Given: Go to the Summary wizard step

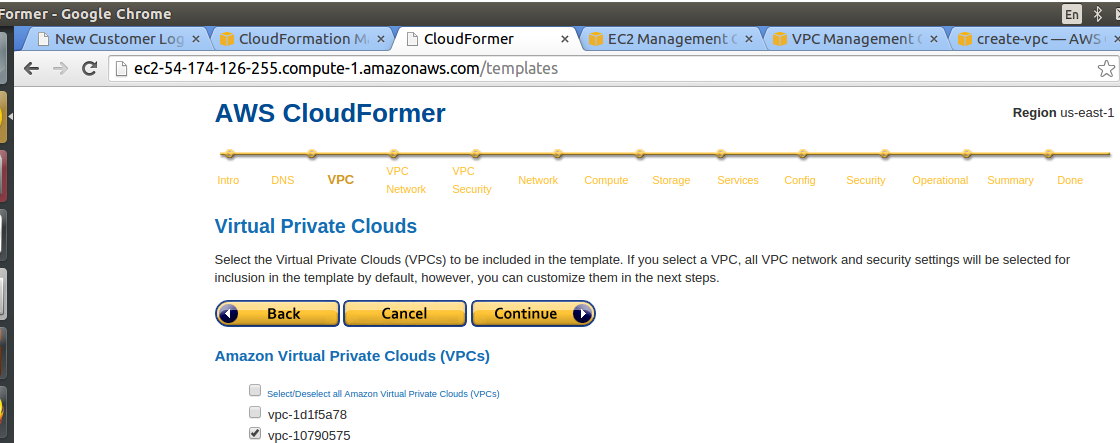Looking at the screenshot, I should tap(1010, 180).
